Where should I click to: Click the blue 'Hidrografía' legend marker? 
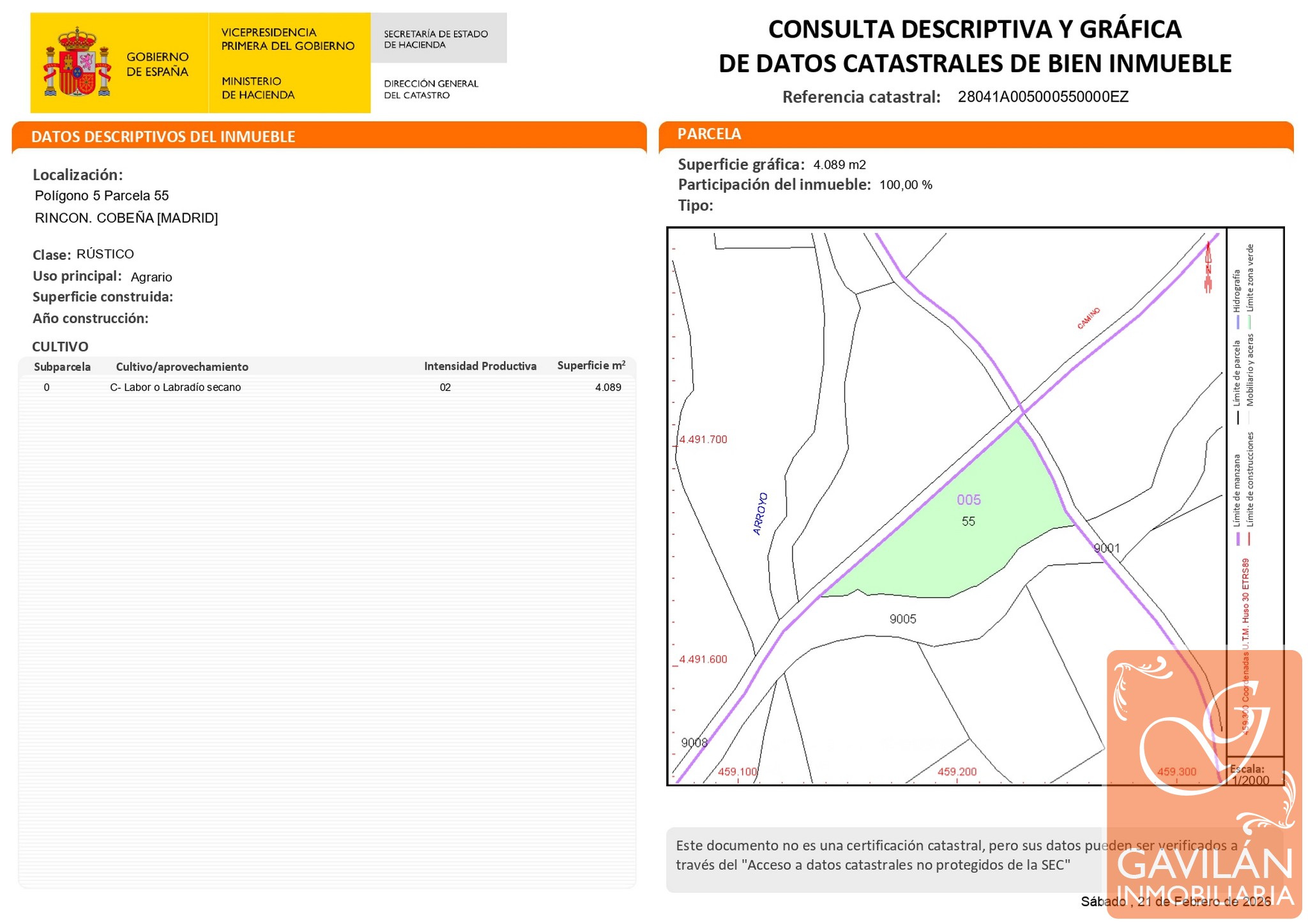(1237, 321)
